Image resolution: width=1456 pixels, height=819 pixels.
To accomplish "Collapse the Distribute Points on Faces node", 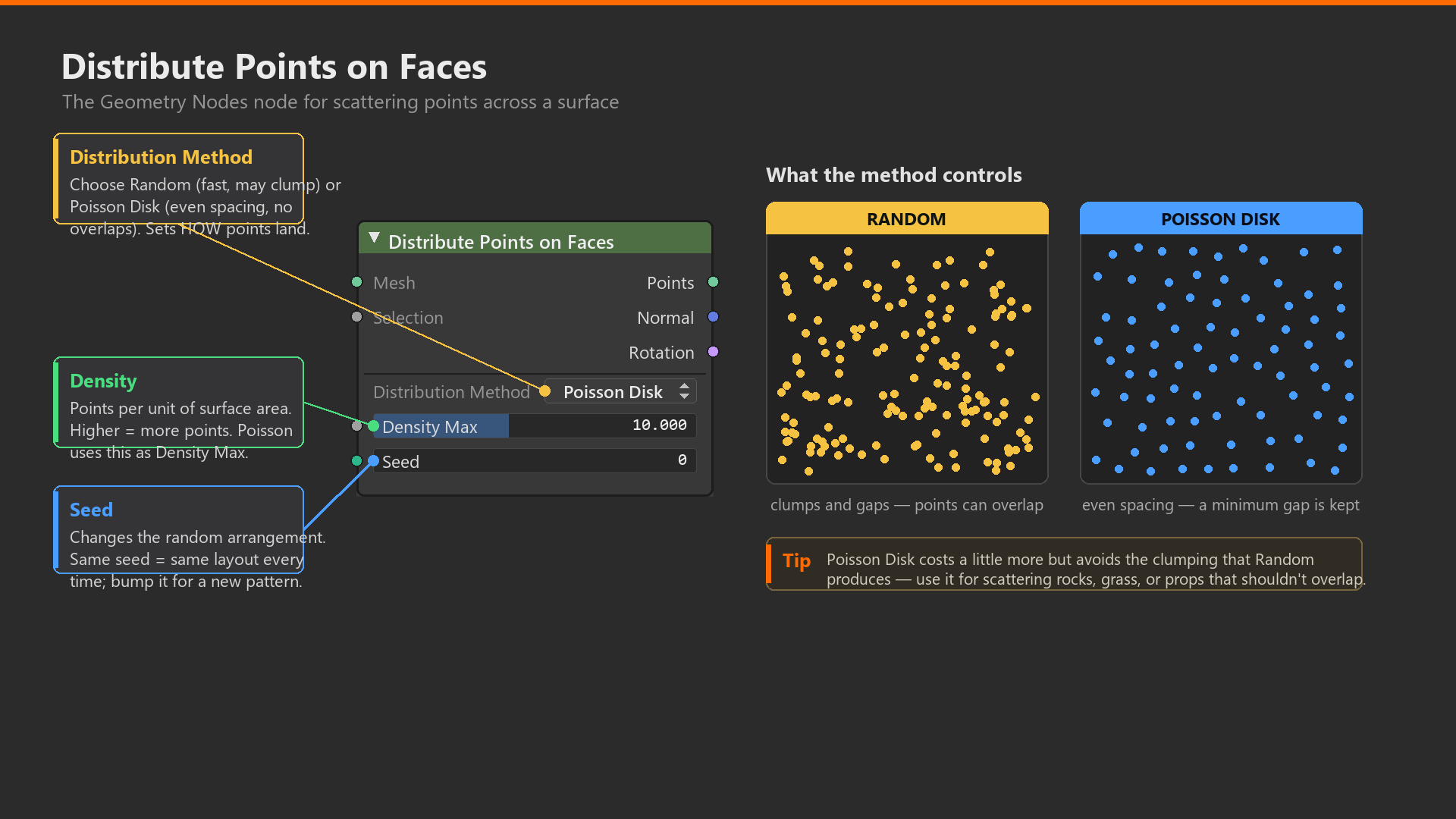I will click(x=374, y=238).
